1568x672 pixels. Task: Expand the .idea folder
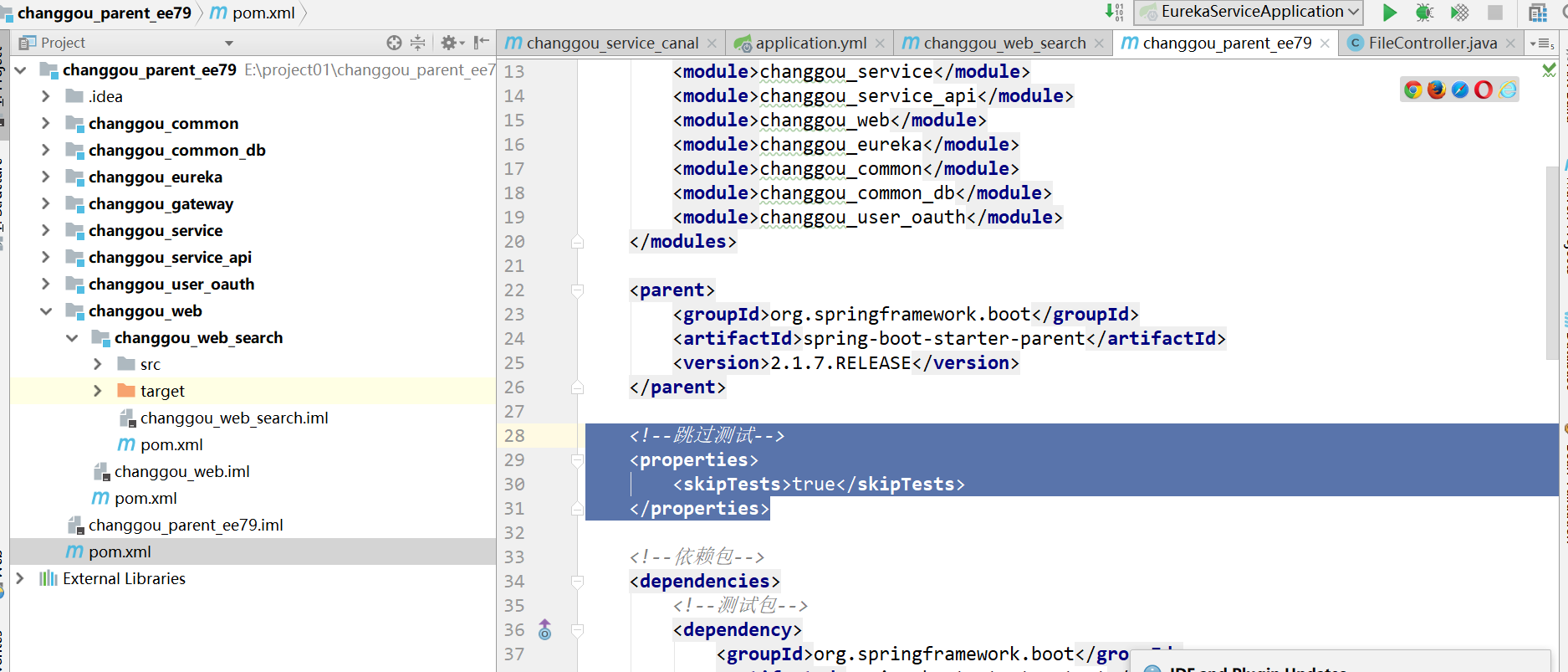coord(46,97)
